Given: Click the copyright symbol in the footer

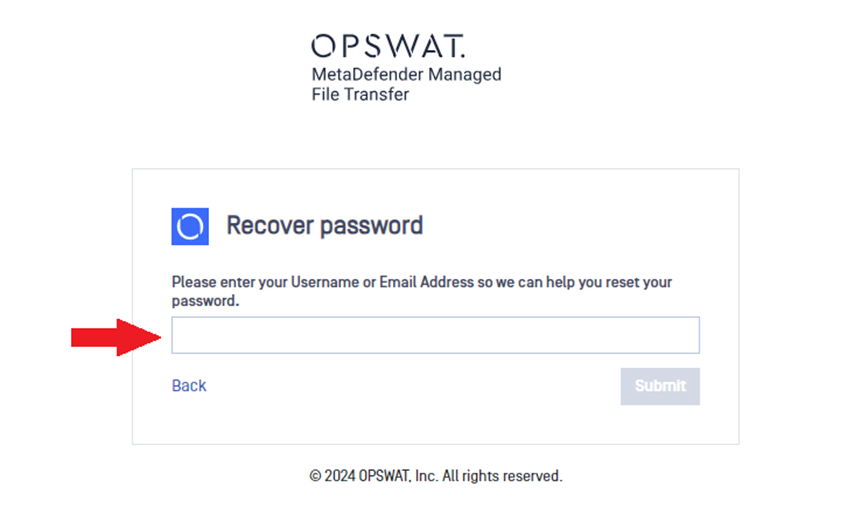Looking at the screenshot, I should point(315,476).
